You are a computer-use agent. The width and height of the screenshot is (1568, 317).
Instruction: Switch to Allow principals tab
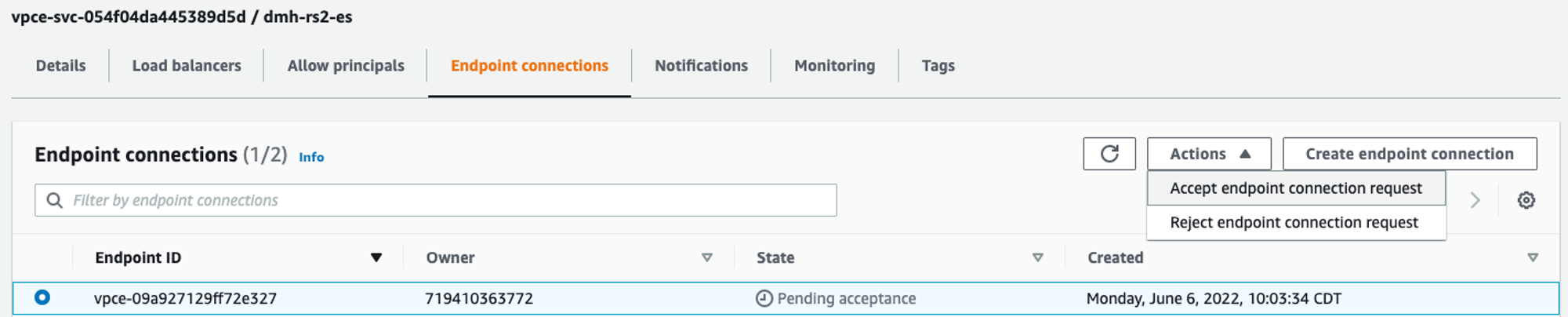point(346,66)
